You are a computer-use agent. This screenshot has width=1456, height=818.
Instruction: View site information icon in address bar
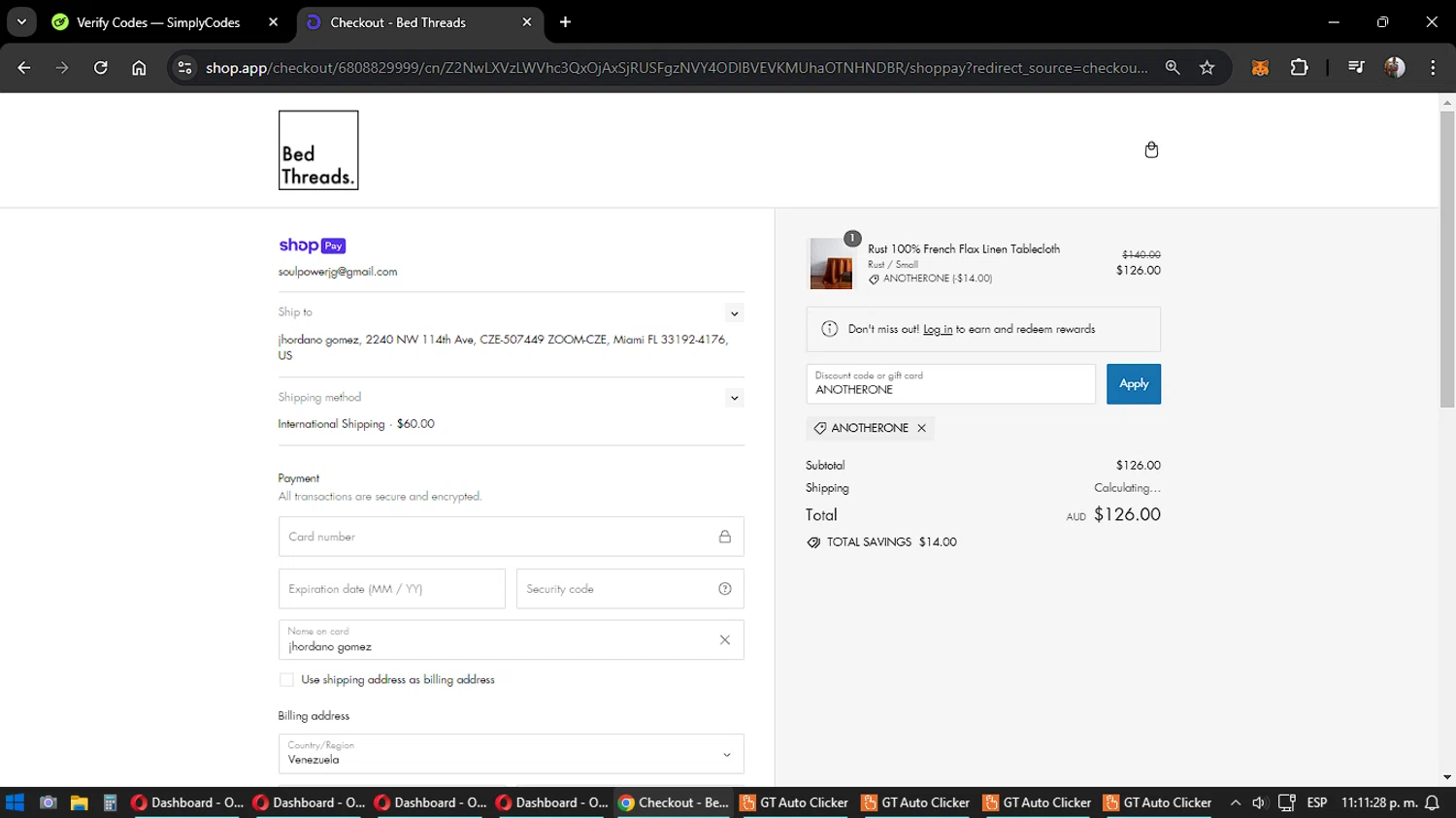click(x=184, y=68)
